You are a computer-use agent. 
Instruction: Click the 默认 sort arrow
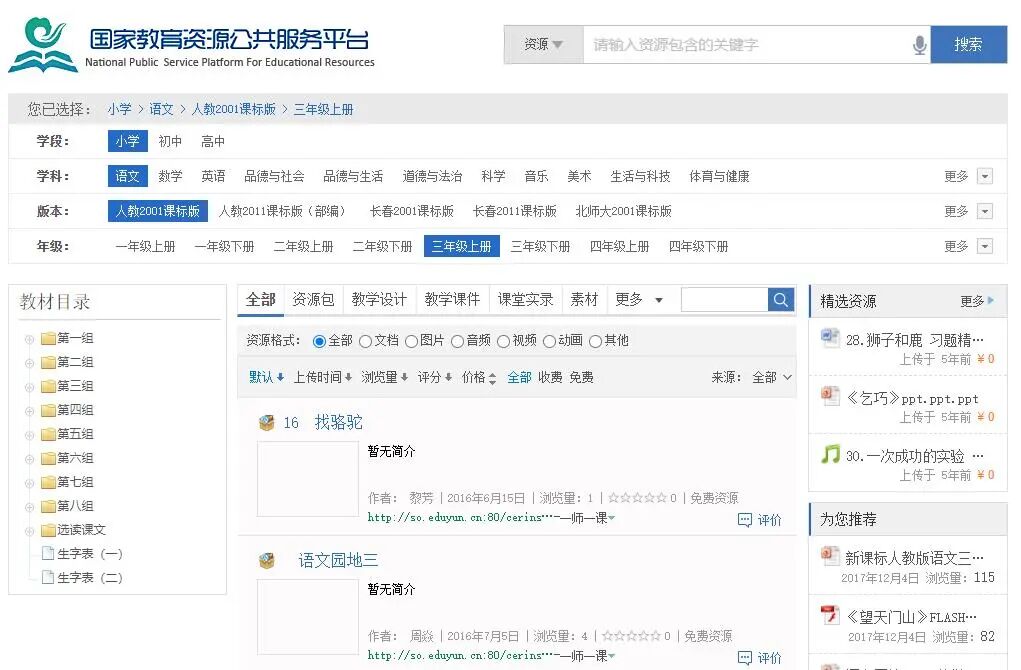(280, 377)
